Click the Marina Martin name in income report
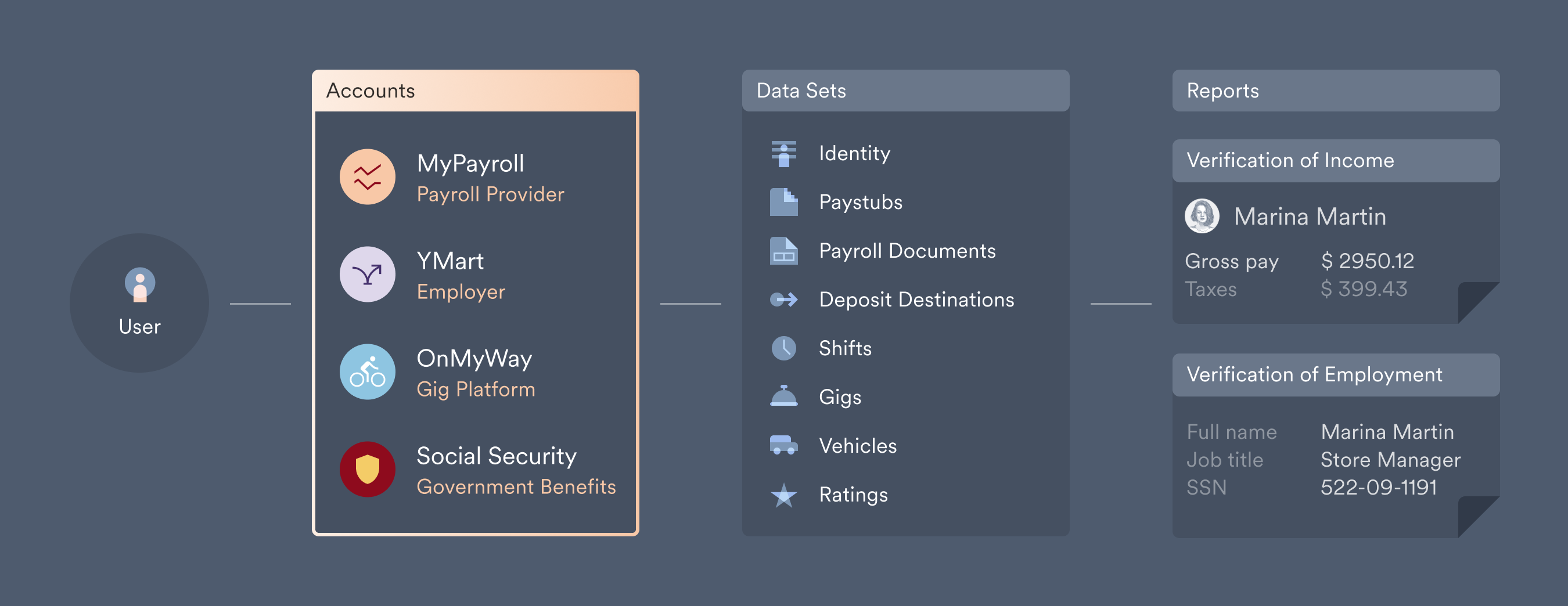Viewport: 1568px width, 606px height. point(1311,217)
